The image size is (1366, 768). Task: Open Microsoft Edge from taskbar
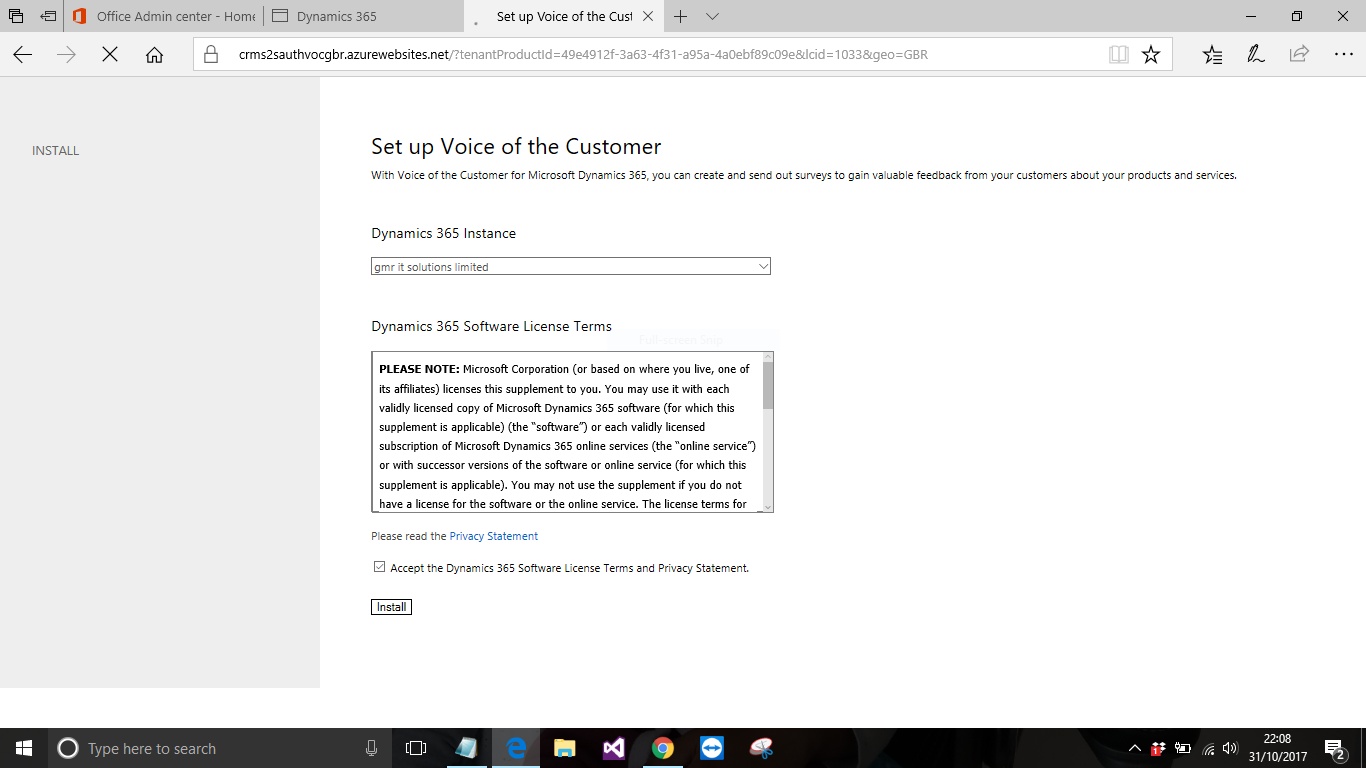516,748
